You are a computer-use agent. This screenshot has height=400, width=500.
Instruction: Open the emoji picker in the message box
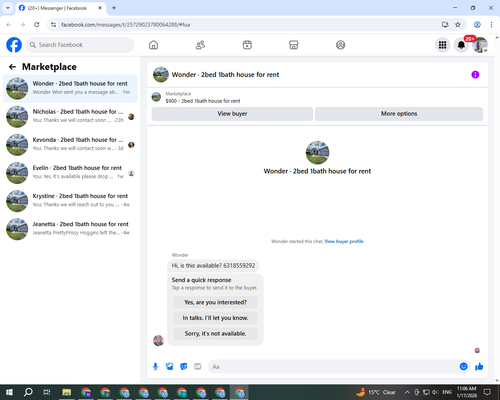click(x=463, y=366)
